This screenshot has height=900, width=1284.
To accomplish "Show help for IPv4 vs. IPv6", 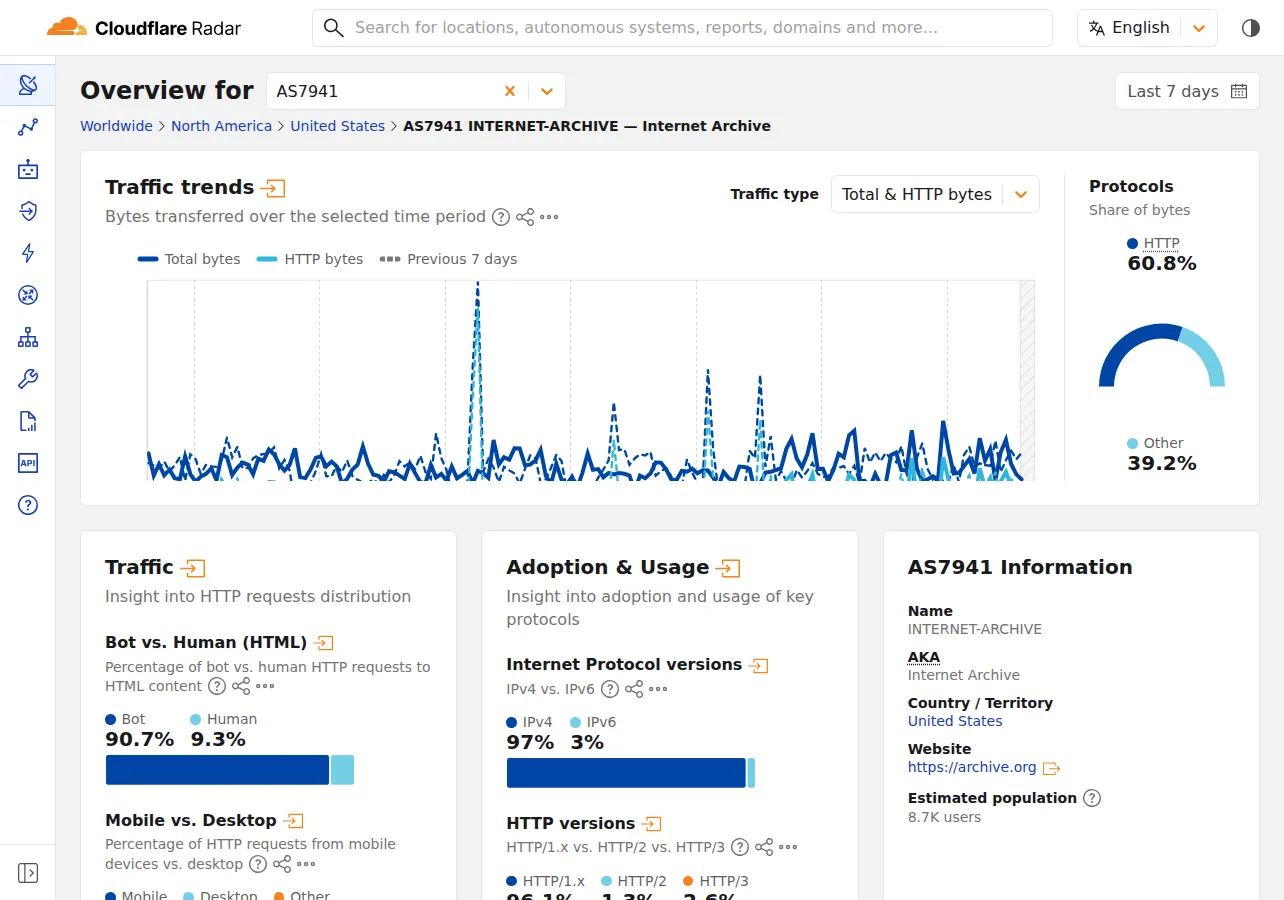I will pyautogui.click(x=608, y=689).
